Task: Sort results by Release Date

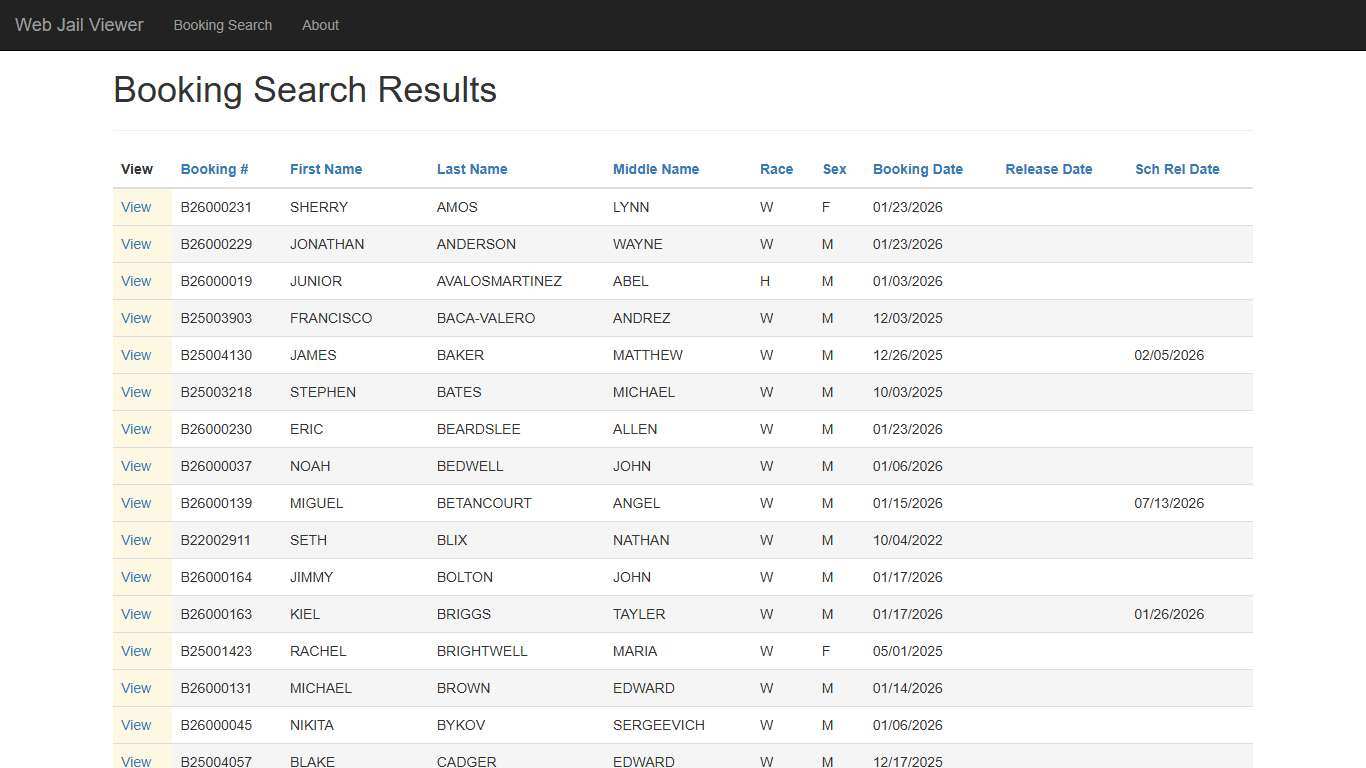Action: (1048, 169)
